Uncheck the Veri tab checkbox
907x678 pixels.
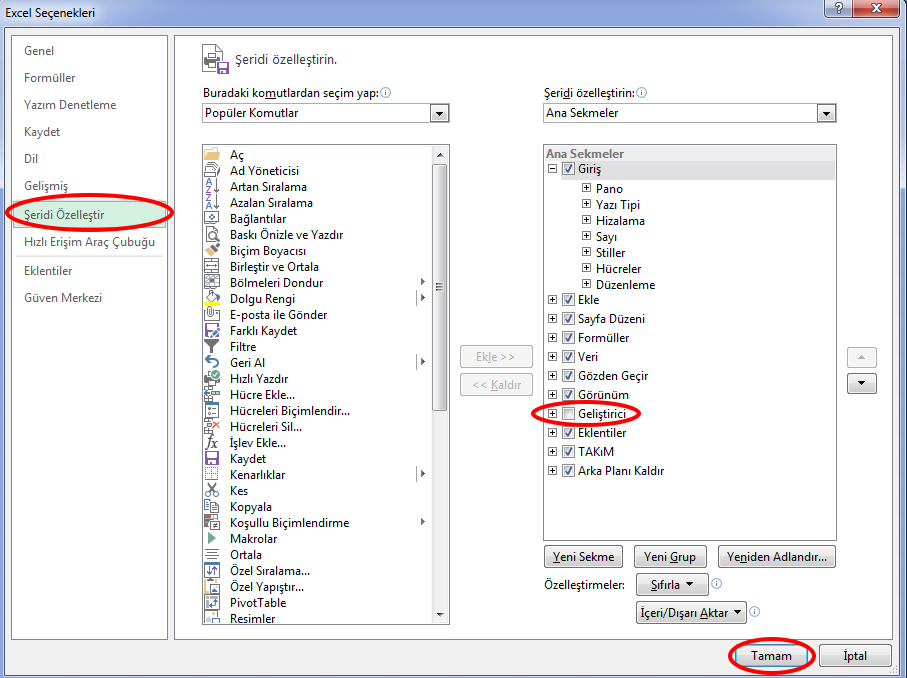(x=569, y=356)
